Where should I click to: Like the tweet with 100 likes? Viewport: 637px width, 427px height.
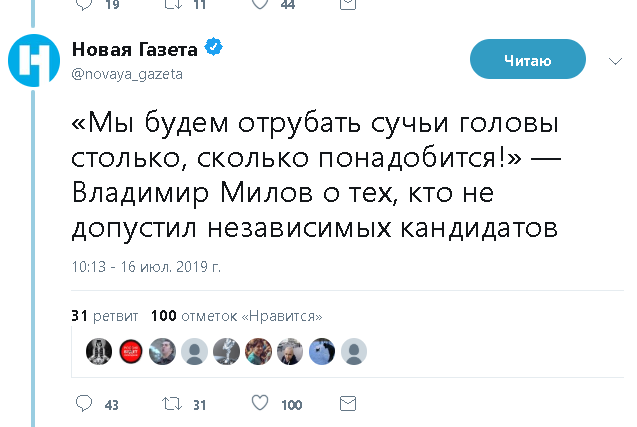coord(259,404)
